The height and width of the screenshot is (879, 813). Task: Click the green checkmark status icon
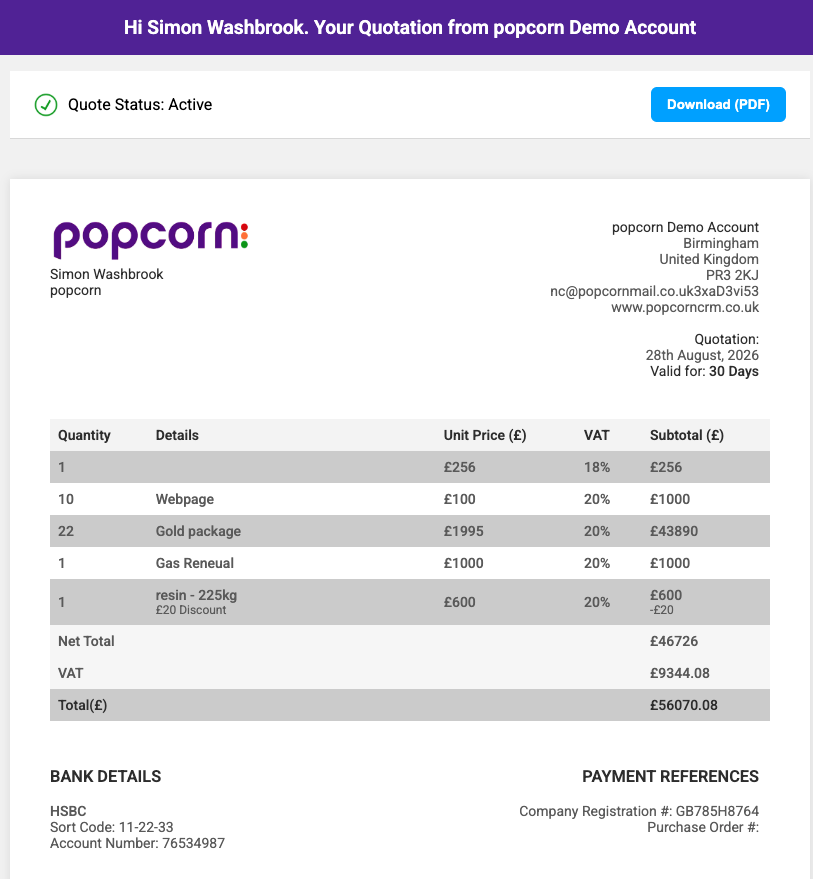(x=46, y=105)
